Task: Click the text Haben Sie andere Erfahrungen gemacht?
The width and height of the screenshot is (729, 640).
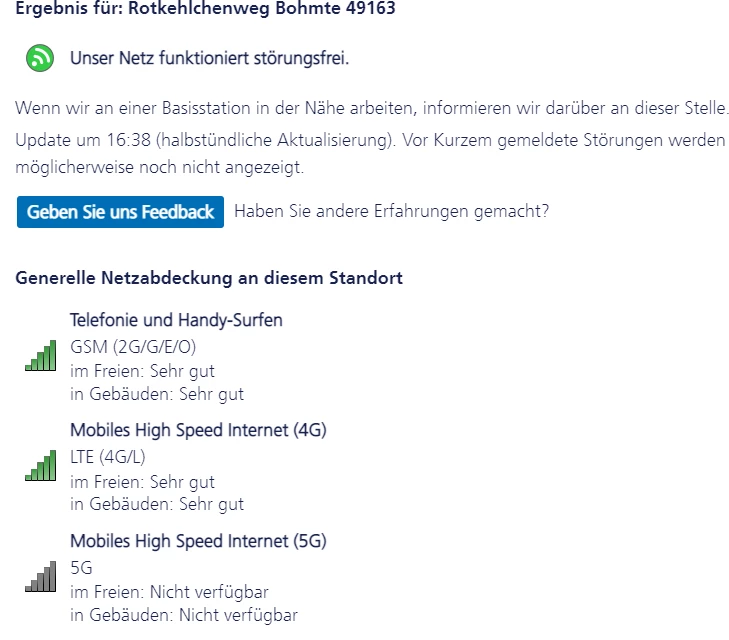Action: pyautogui.click(x=391, y=211)
